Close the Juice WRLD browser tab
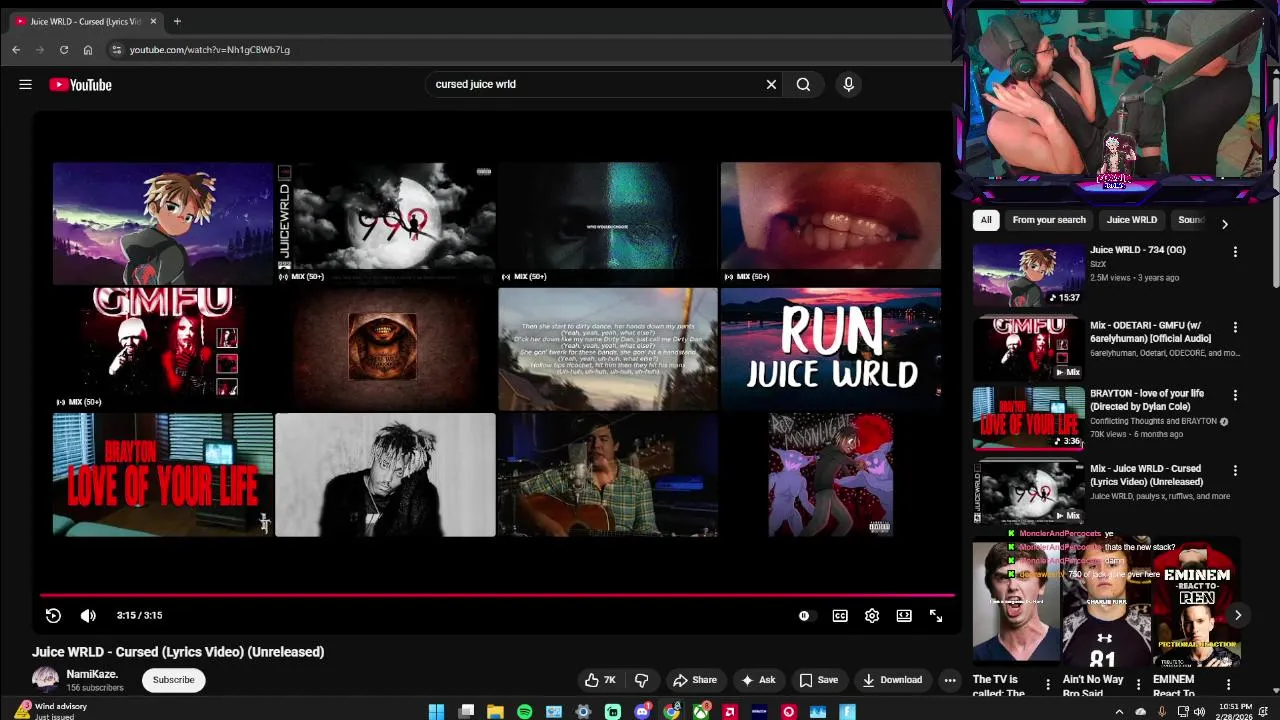This screenshot has height=720, width=1280. click(153, 21)
